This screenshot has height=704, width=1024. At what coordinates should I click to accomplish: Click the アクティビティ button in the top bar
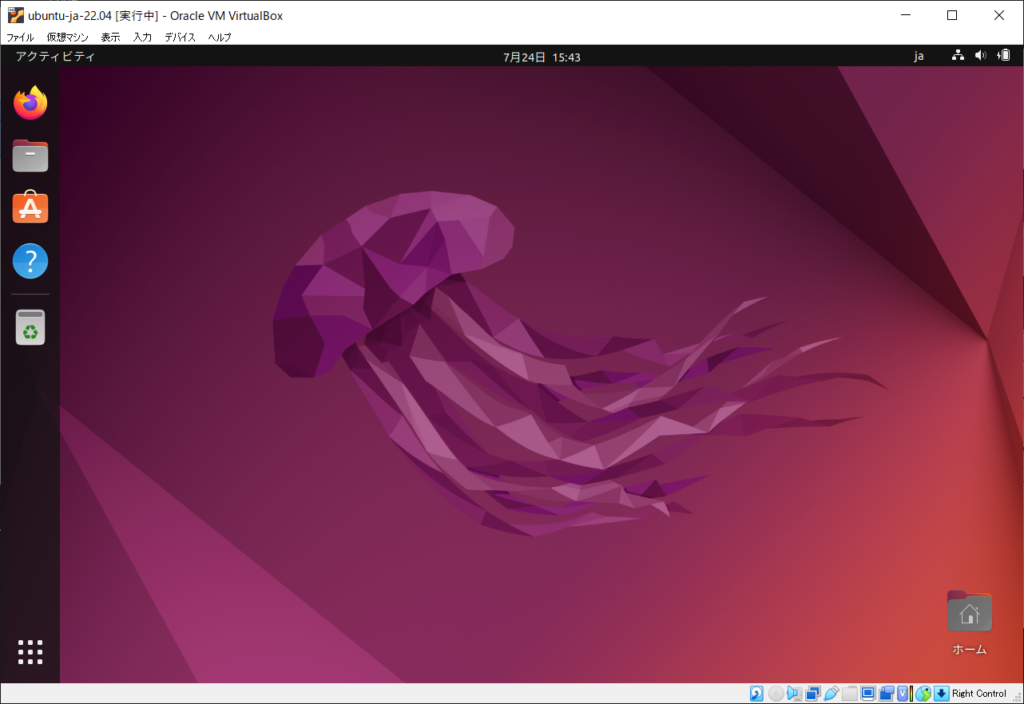[x=56, y=57]
